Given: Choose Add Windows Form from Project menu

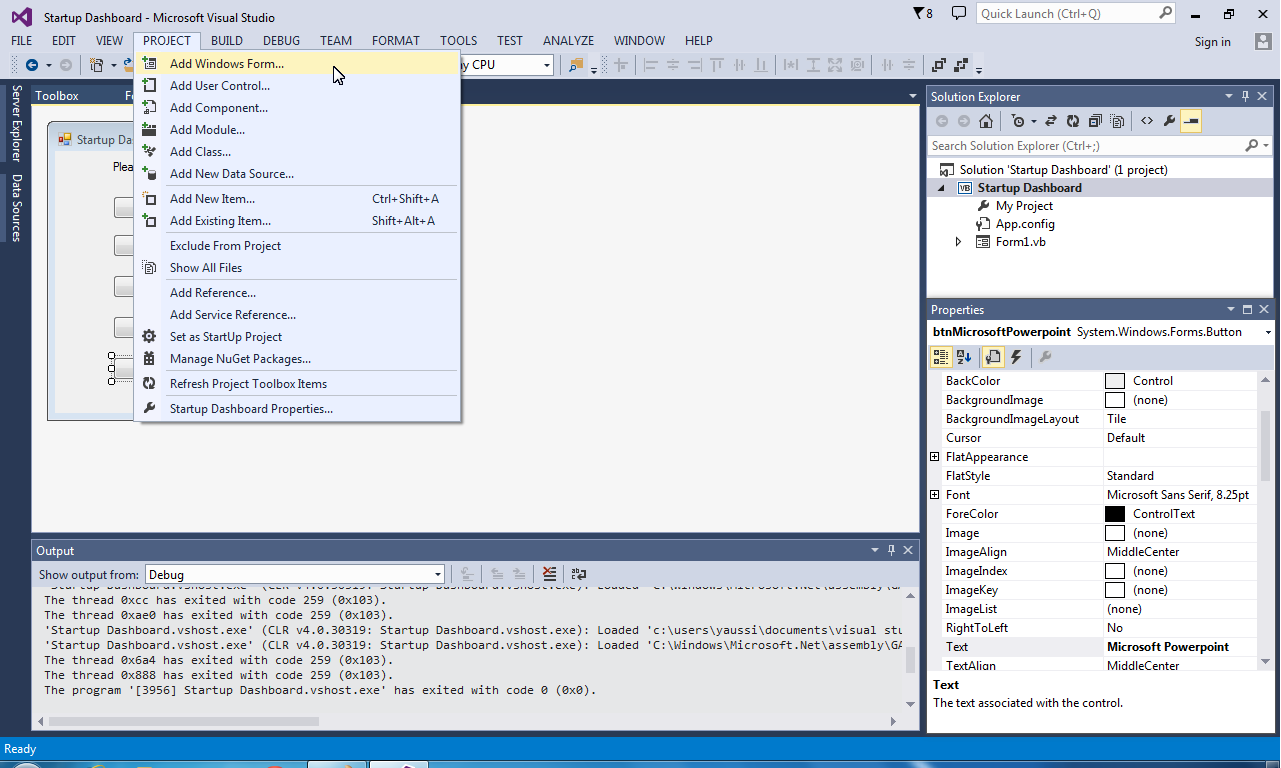Looking at the screenshot, I should point(298,63).
